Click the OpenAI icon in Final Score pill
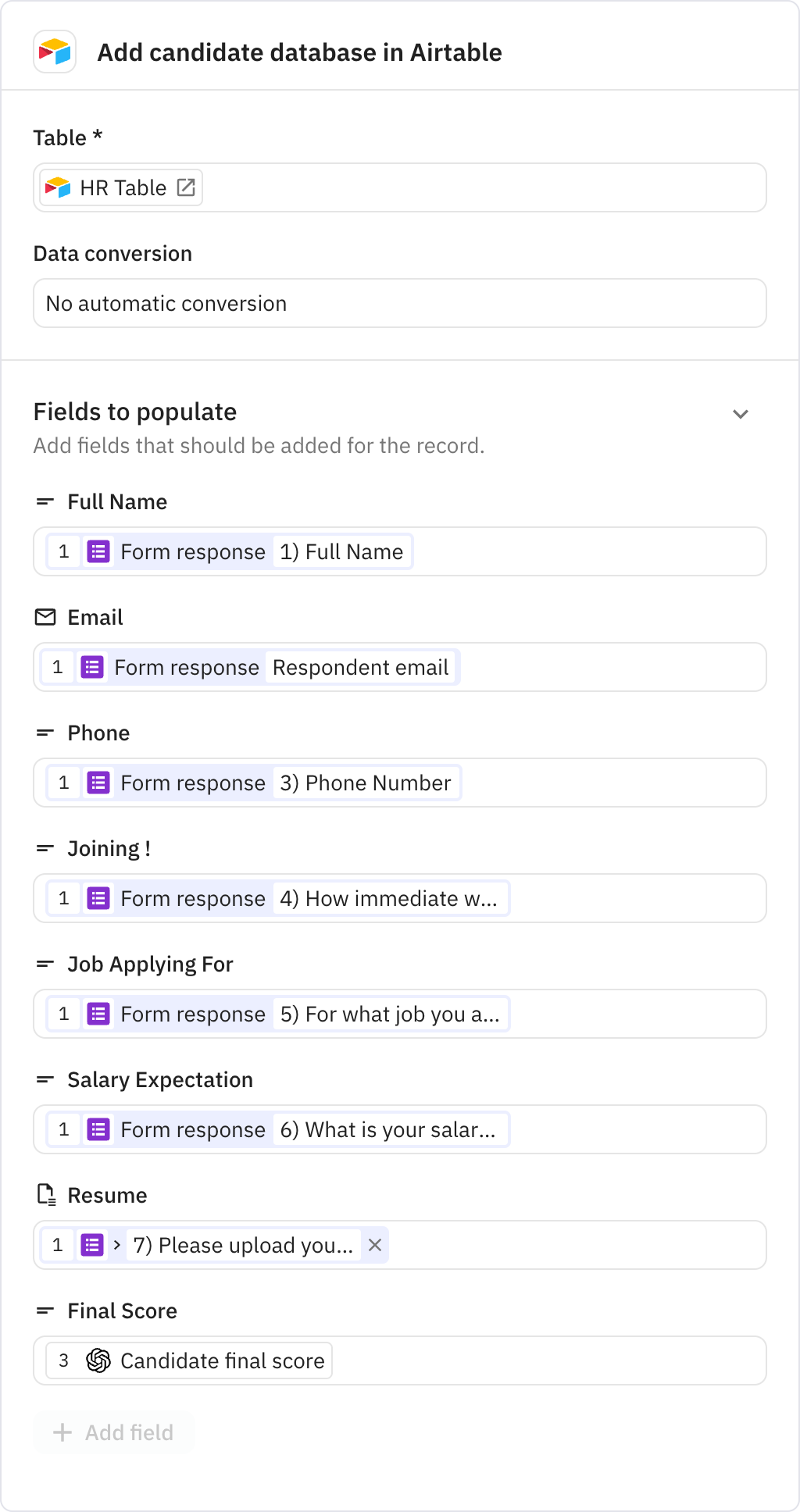 pyautogui.click(x=98, y=1360)
